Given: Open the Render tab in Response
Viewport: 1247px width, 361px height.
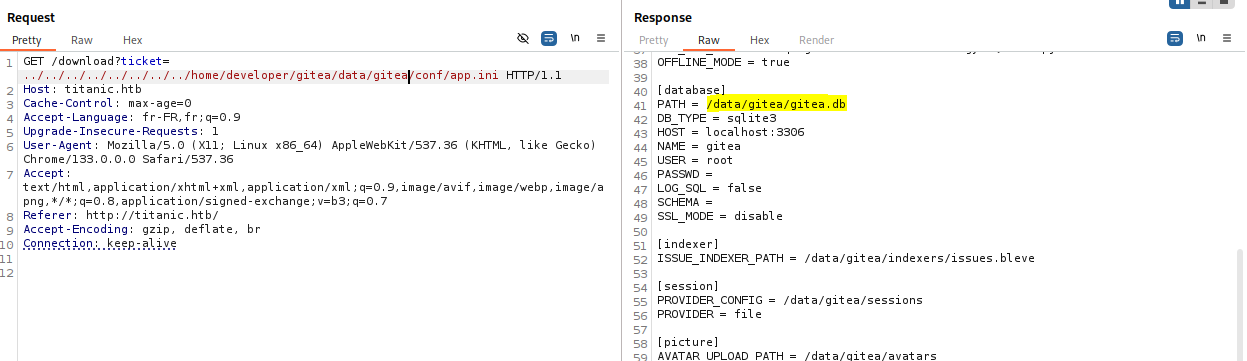Looking at the screenshot, I should pyautogui.click(x=816, y=40).
